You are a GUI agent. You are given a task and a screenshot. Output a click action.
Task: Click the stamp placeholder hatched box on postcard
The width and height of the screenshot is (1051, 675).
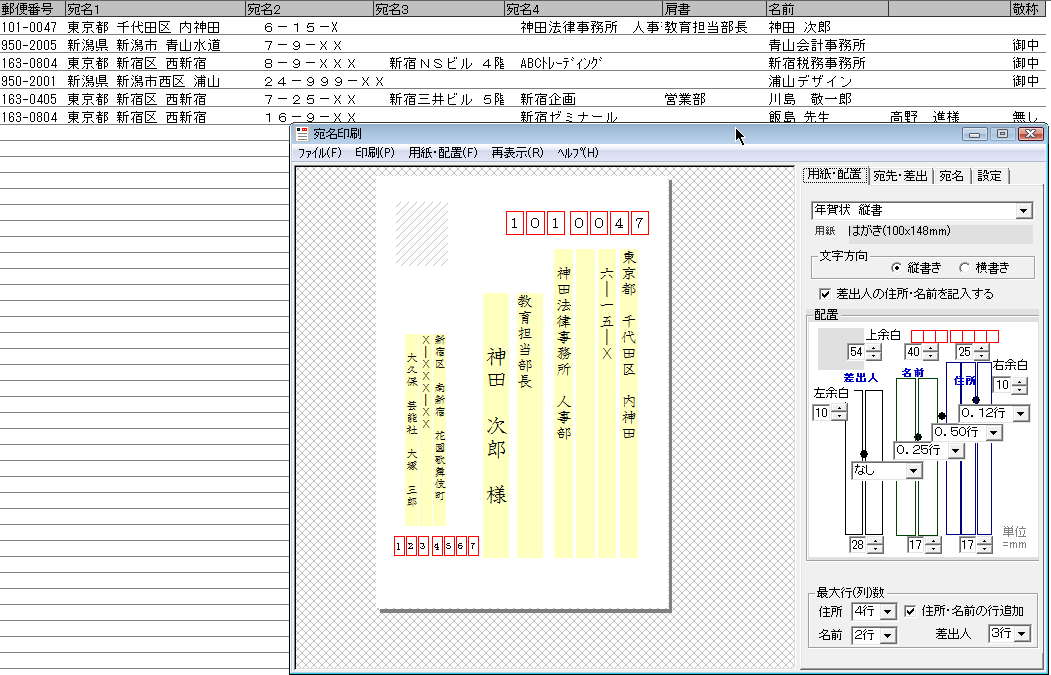[x=422, y=233]
